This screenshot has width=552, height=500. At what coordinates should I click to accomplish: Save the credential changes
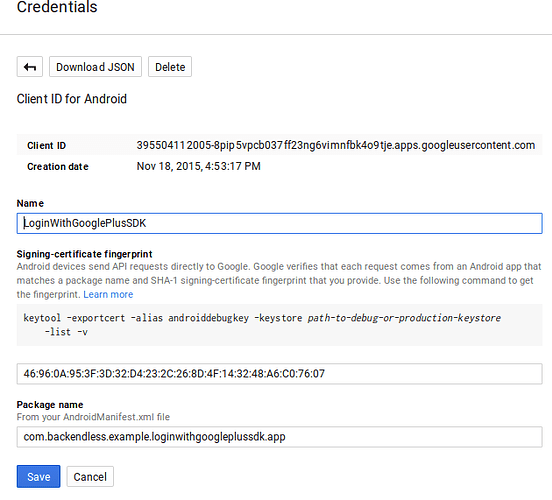38,477
